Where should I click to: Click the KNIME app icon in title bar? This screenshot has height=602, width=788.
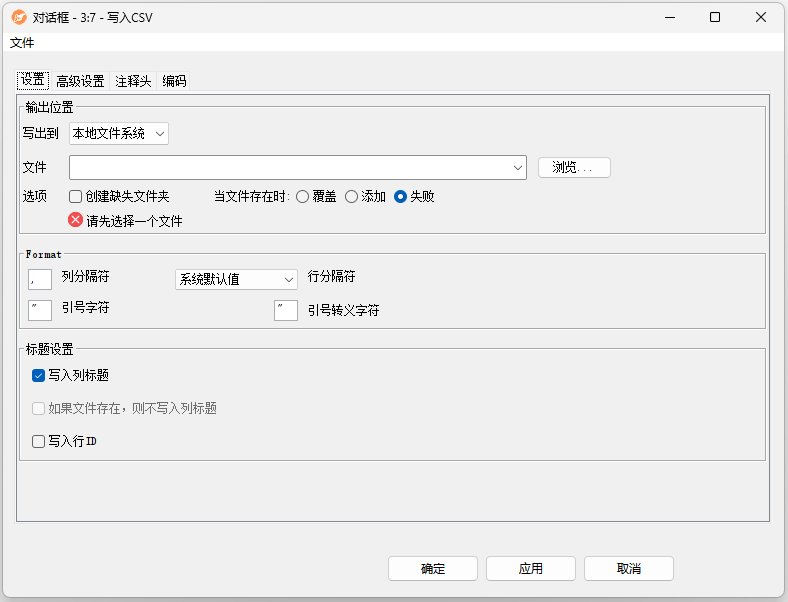point(18,17)
